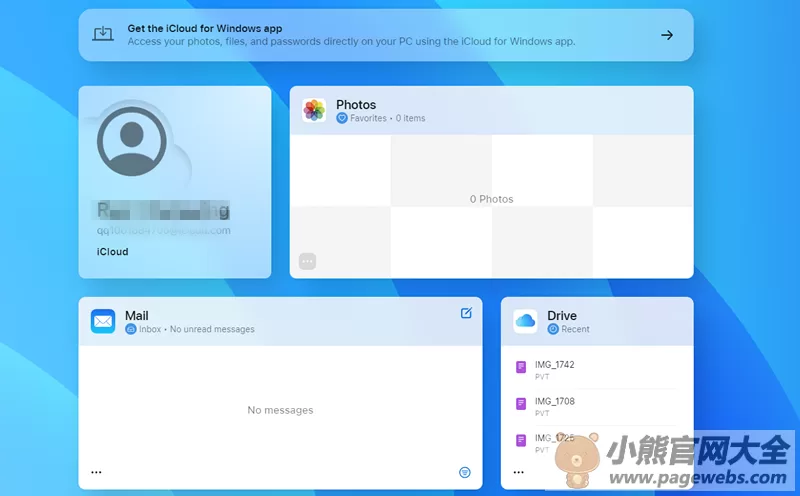Click Get the iCloud for Windows app
The height and width of the screenshot is (496, 800).
tap(205, 29)
